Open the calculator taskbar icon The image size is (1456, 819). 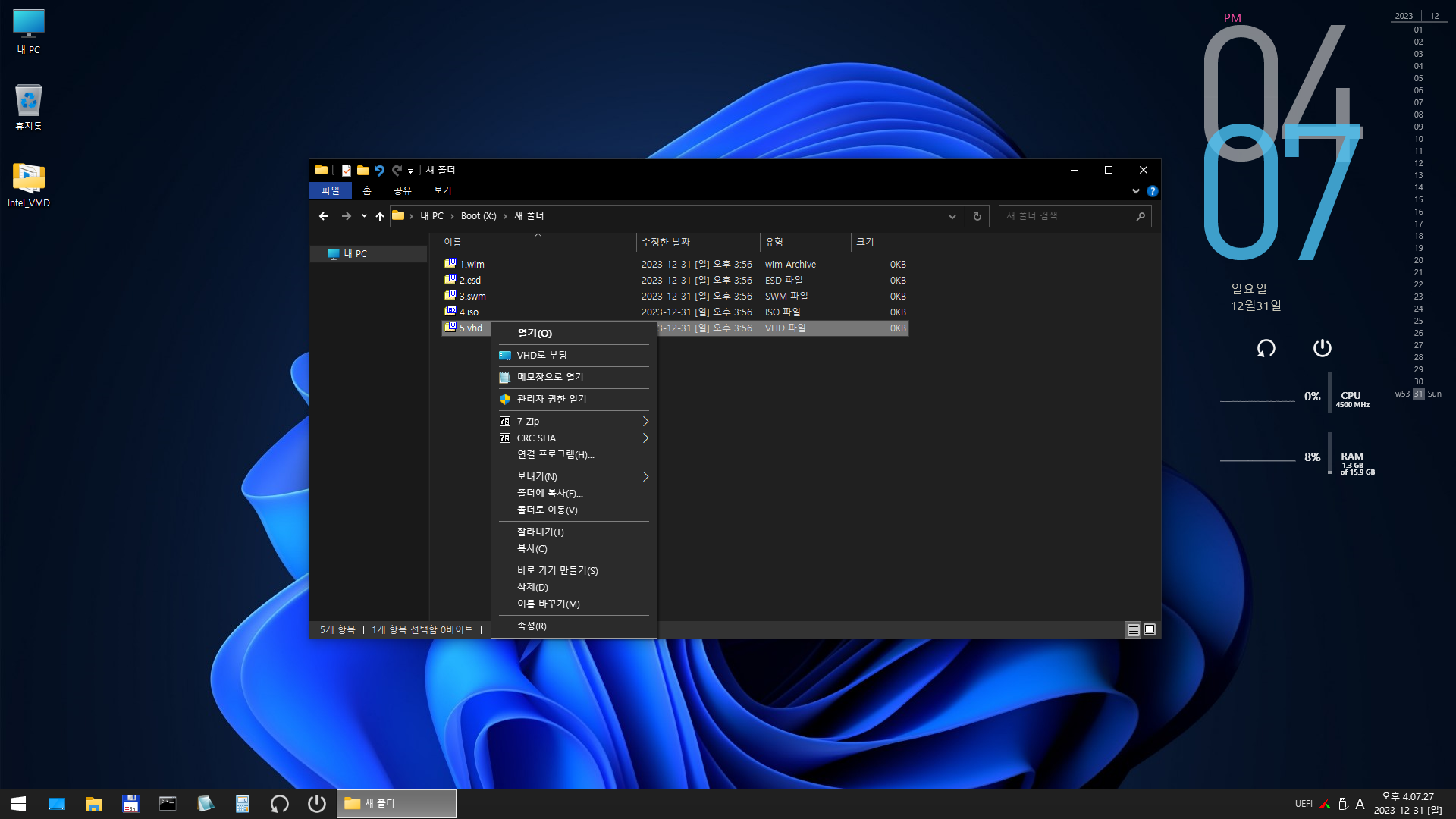coord(243,804)
